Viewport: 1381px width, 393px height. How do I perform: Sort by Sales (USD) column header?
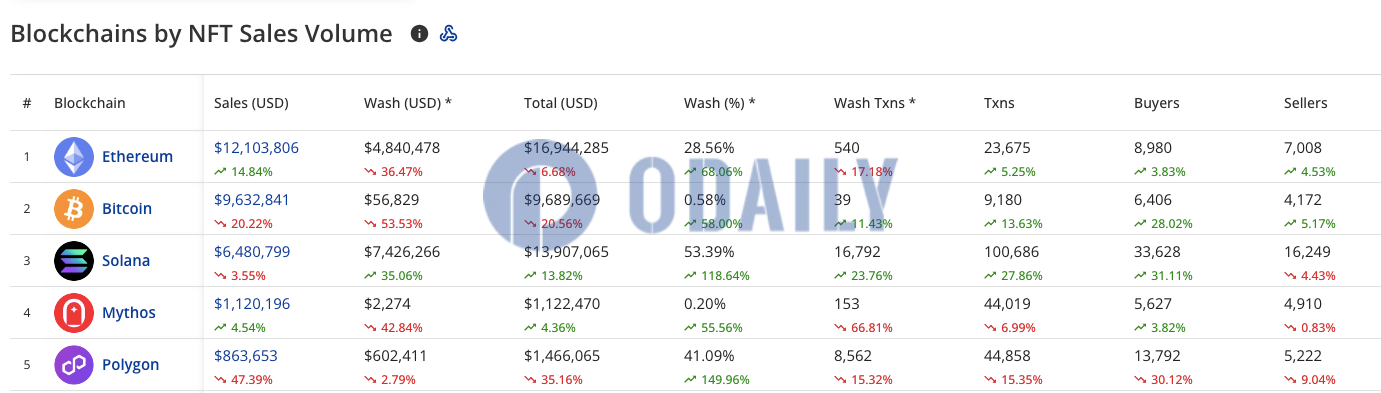(x=251, y=103)
